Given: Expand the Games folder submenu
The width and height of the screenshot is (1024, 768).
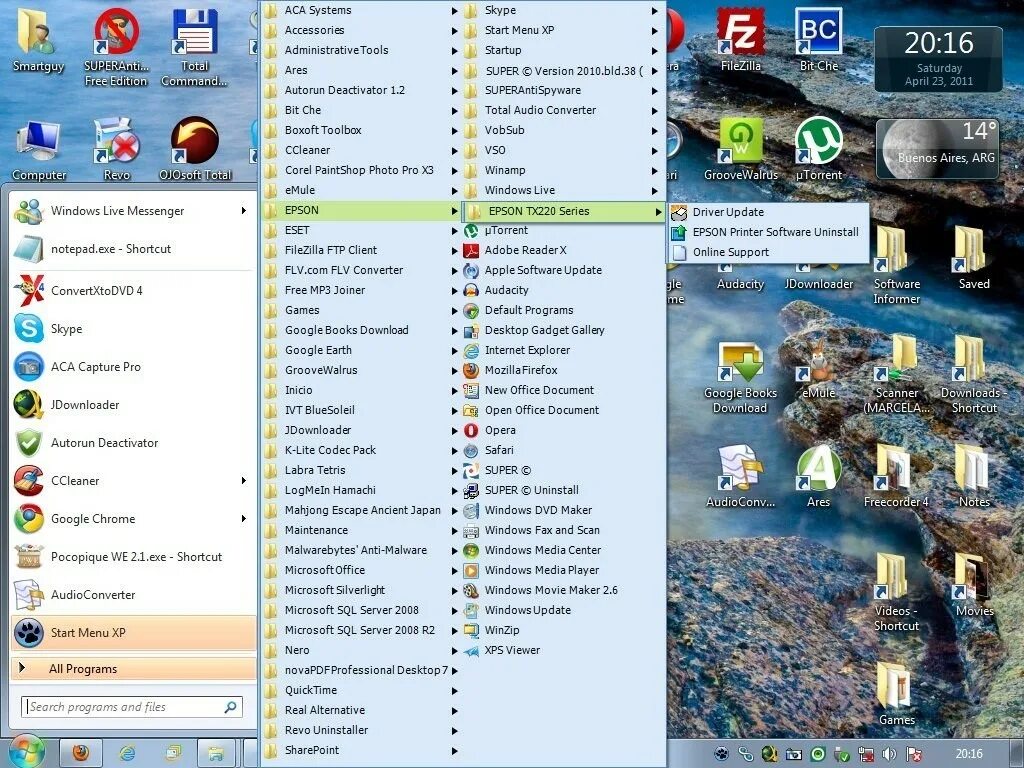Looking at the screenshot, I should click(361, 310).
